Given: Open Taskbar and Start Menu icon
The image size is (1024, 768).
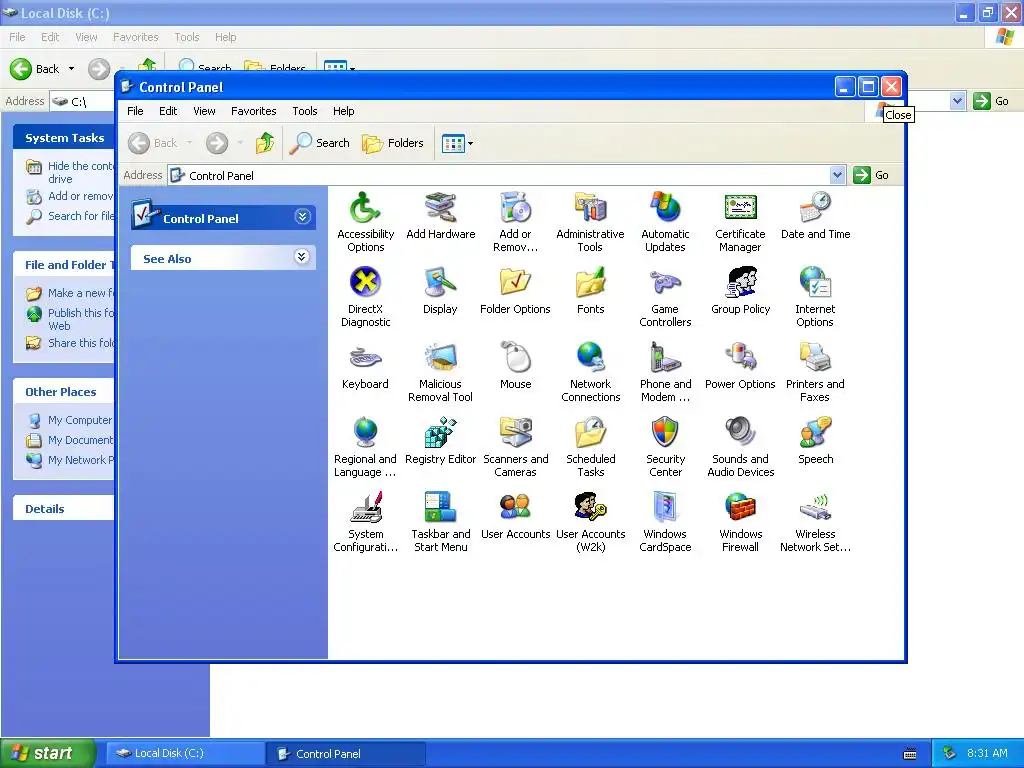Looking at the screenshot, I should (x=440, y=508).
